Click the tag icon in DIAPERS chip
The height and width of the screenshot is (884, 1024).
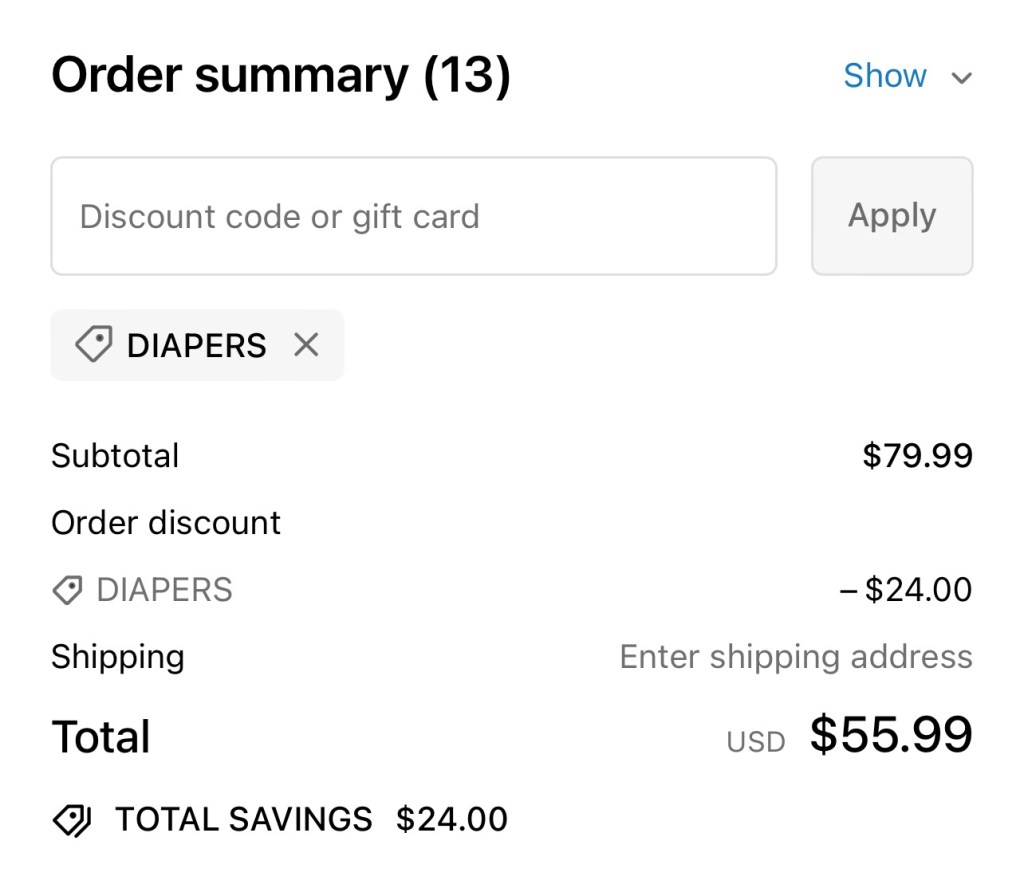pos(93,345)
